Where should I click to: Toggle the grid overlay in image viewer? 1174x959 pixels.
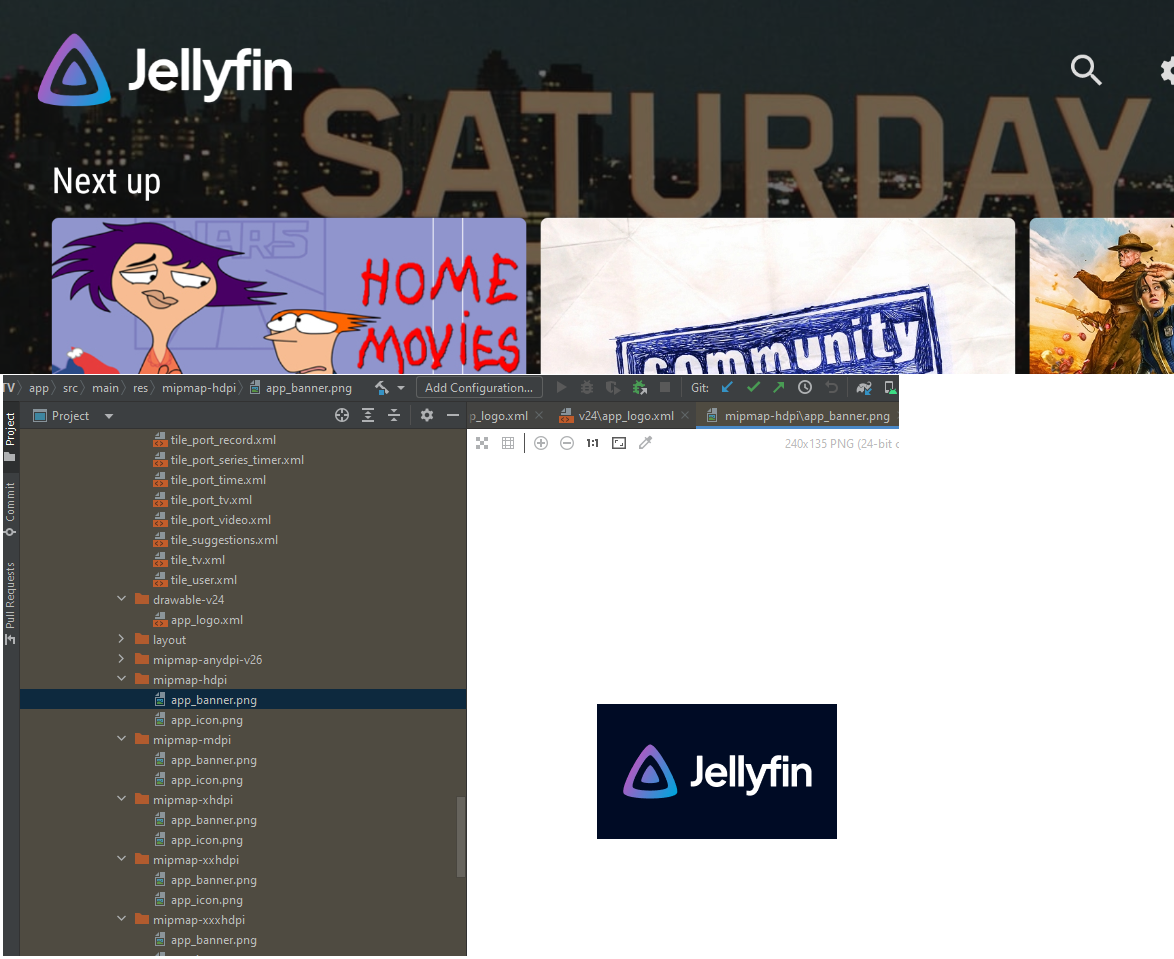coord(508,443)
